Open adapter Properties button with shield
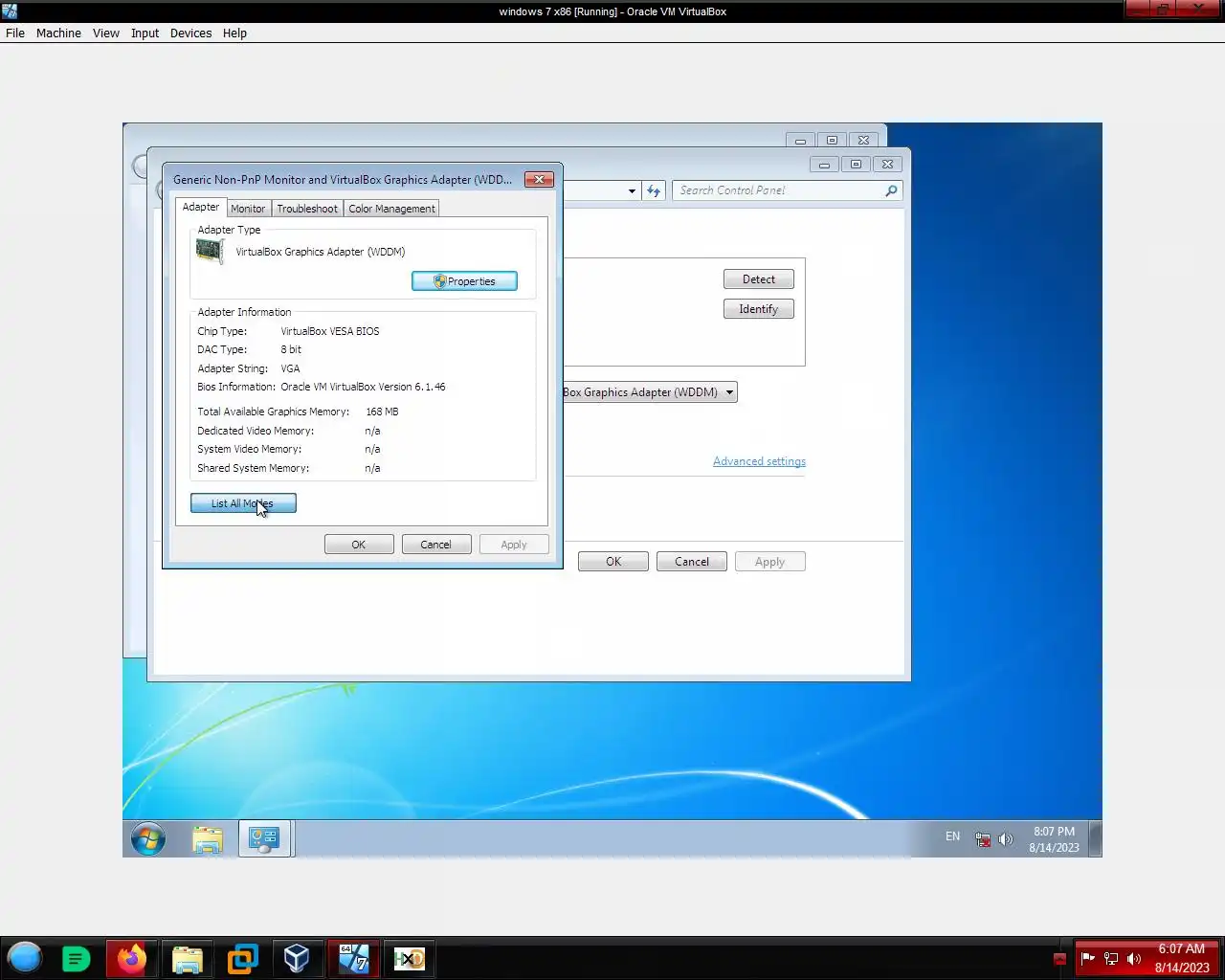 (x=464, y=281)
